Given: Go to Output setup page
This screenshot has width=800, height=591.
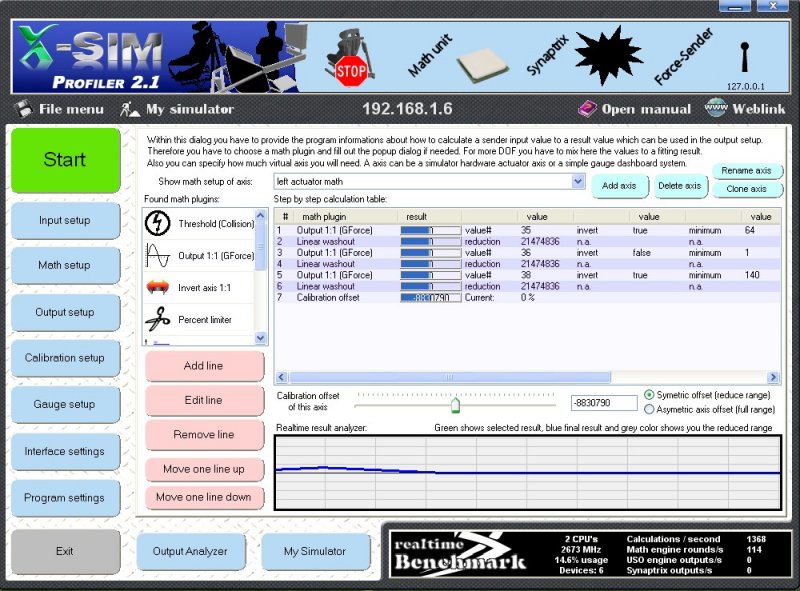Looking at the screenshot, I should [x=65, y=312].
